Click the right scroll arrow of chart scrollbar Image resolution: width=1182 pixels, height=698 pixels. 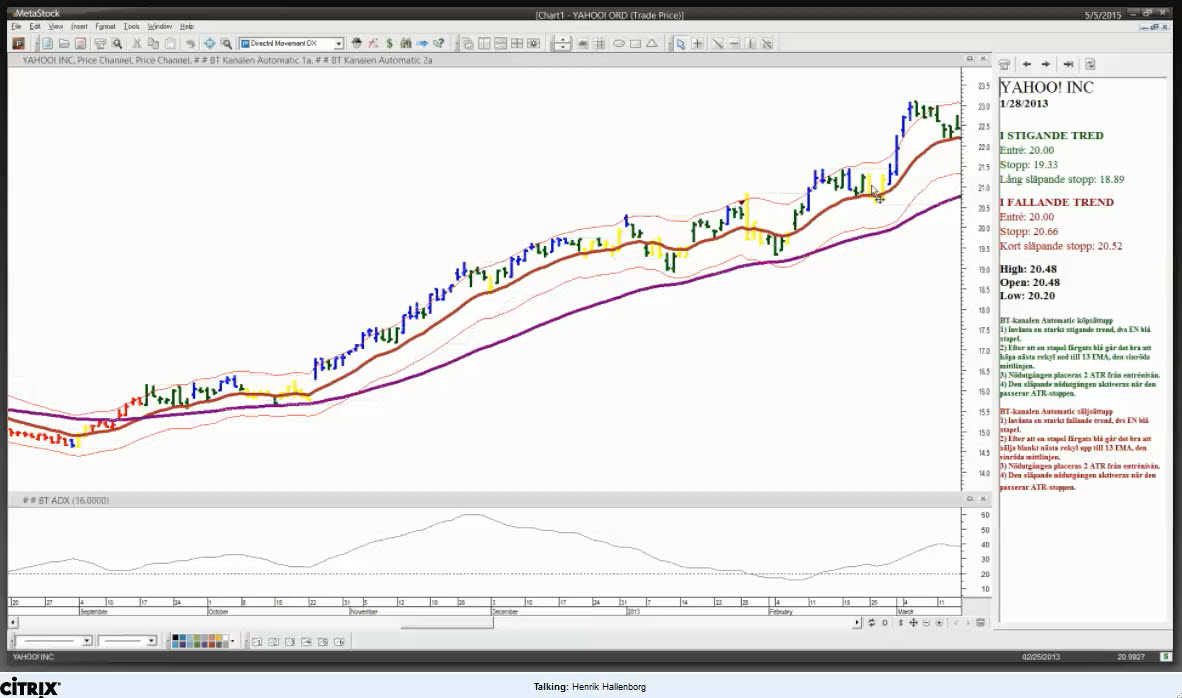856,623
